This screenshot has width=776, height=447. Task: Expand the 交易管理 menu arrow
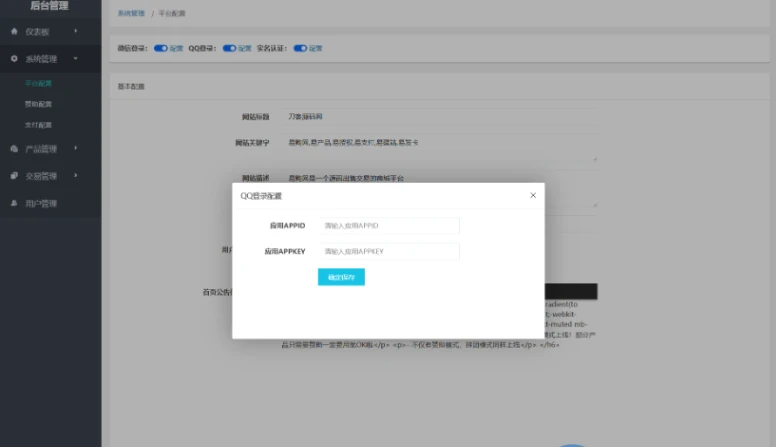click(76, 175)
